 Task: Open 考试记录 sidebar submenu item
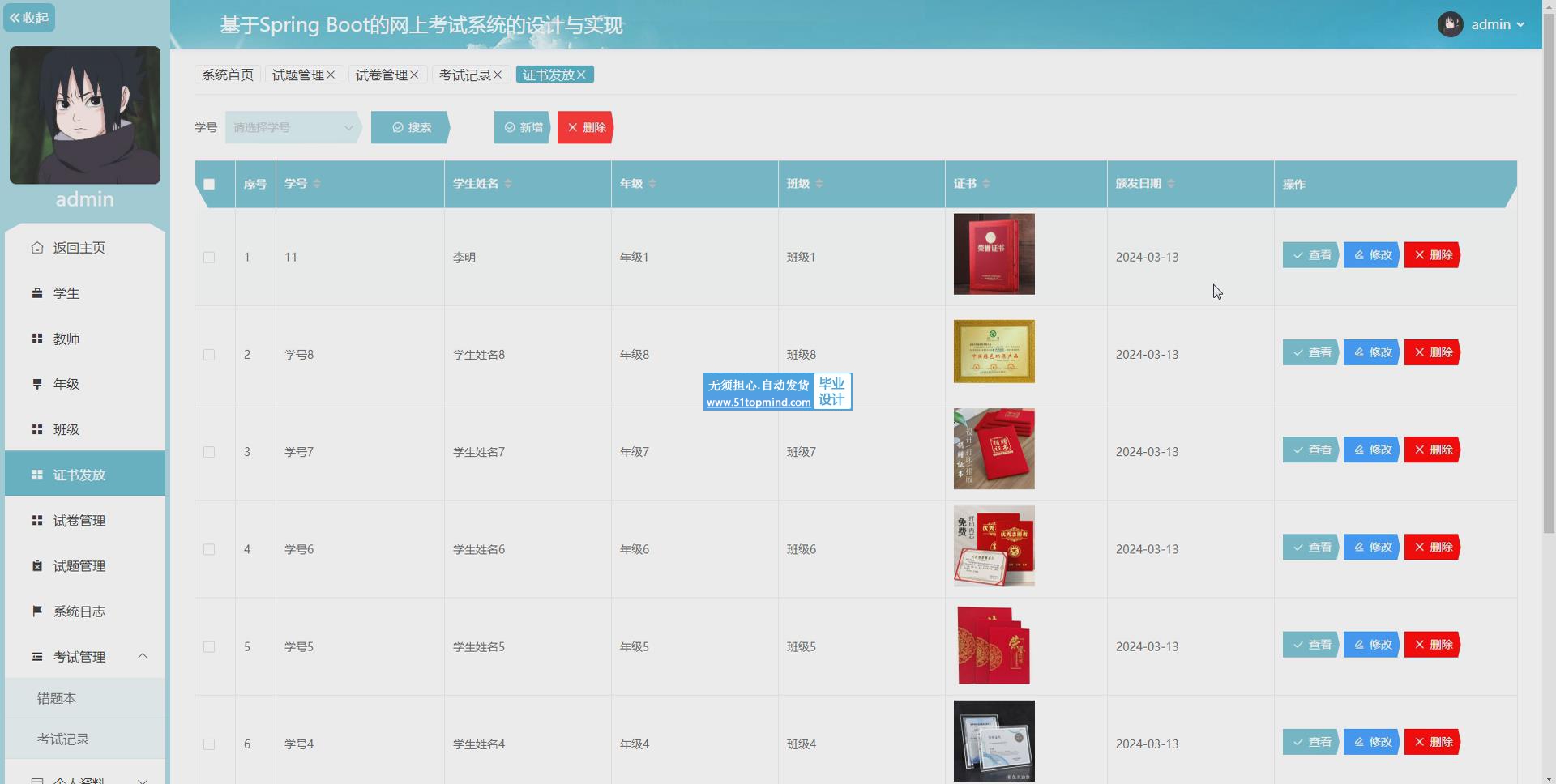[x=85, y=739]
